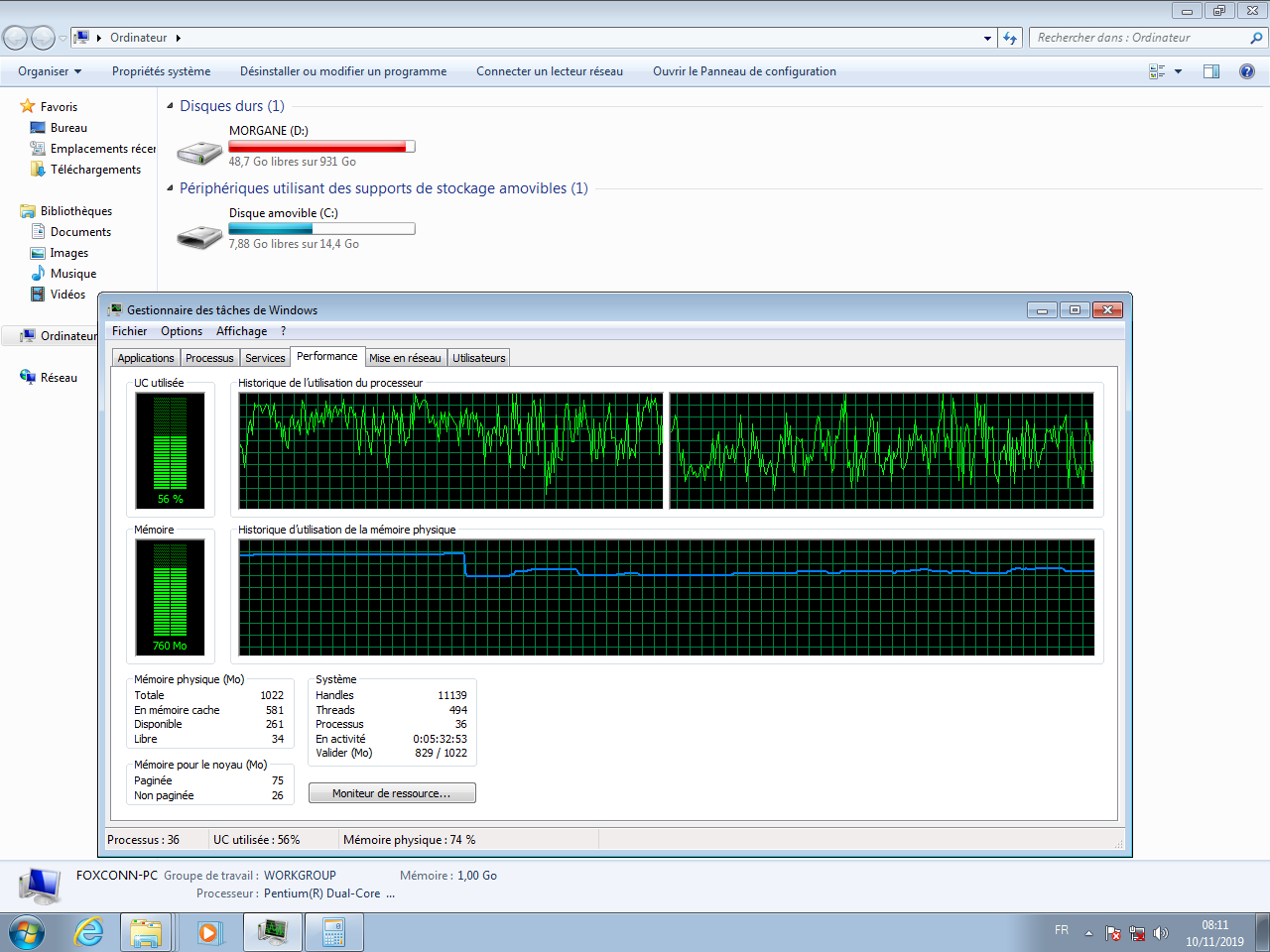
Task: Open Internet Explorer from the taskbar
Action: point(89,932)
